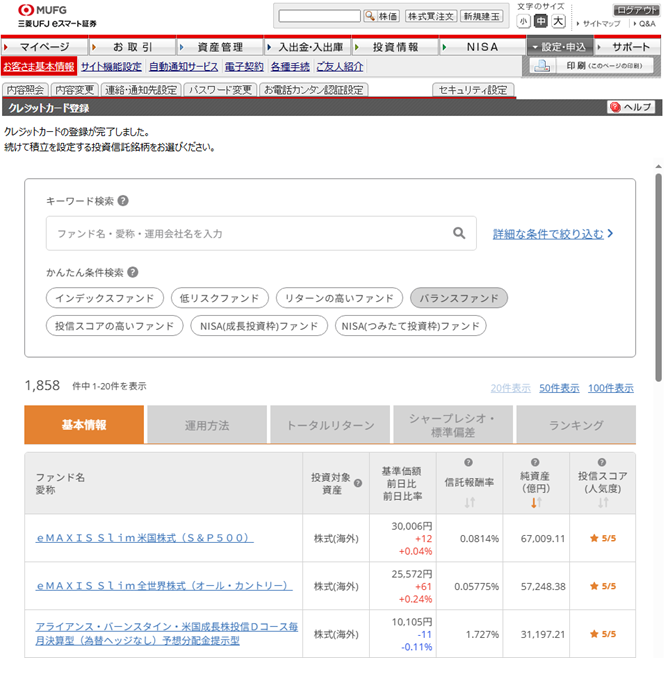
Task: Toggle NISA(つみたて投資枠)ファンド filter chip
Action: click(410, 326)
